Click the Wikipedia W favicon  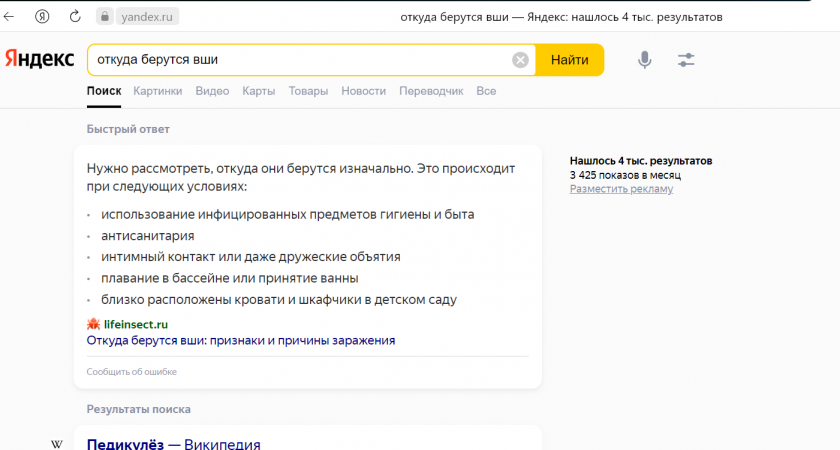click(x=57, y=444)
